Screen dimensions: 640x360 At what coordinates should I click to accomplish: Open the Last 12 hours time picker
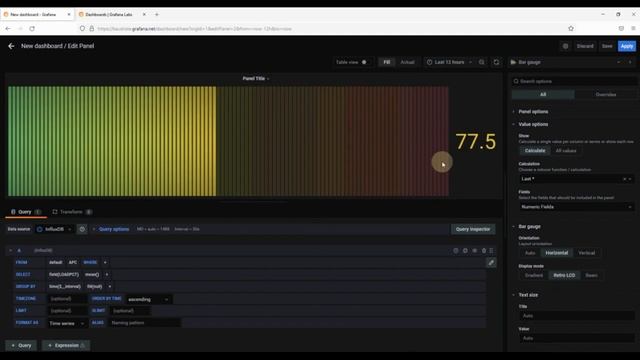[x=449, y=62]
